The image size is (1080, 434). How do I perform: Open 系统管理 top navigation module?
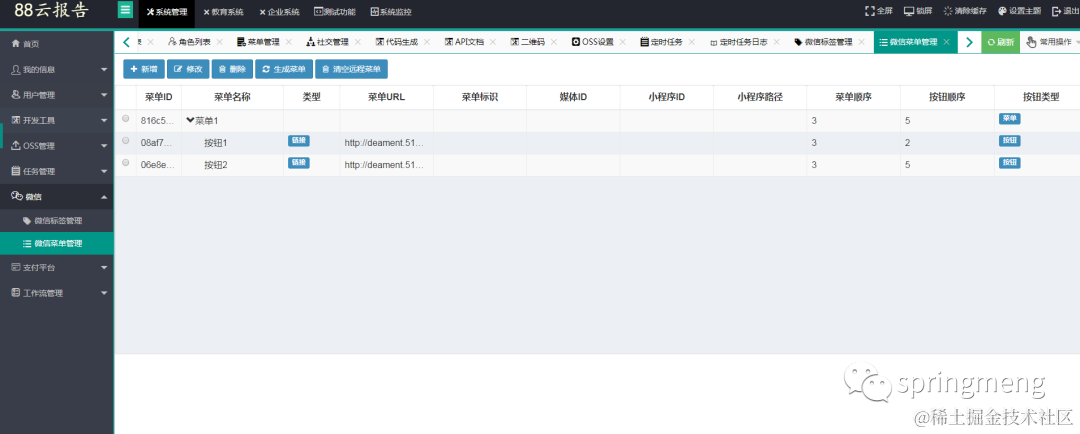(167, 12)
